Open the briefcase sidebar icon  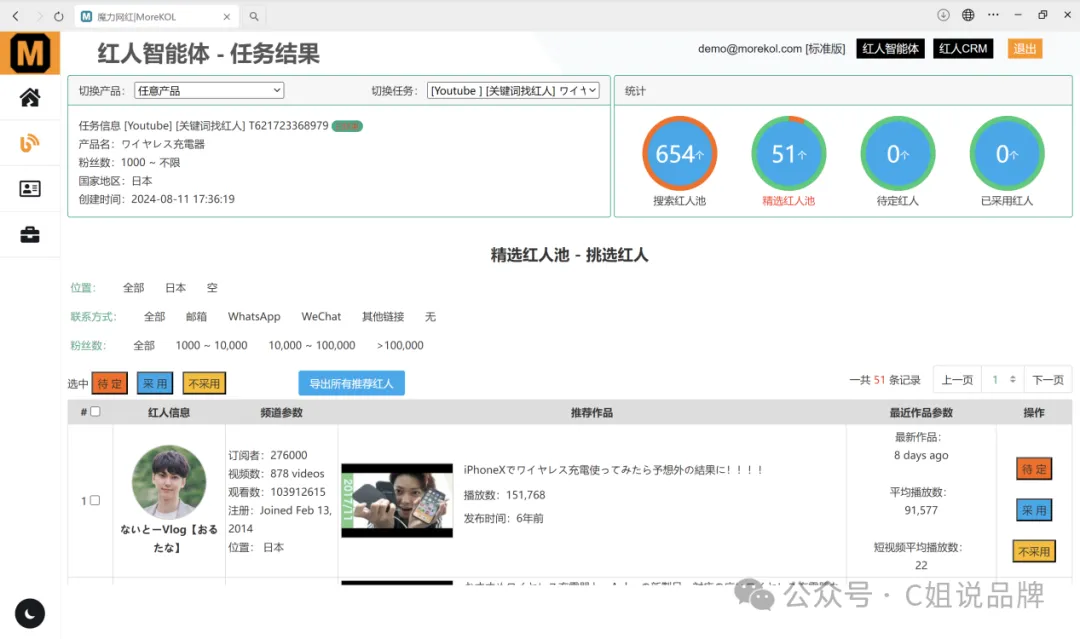pos(30,235)
